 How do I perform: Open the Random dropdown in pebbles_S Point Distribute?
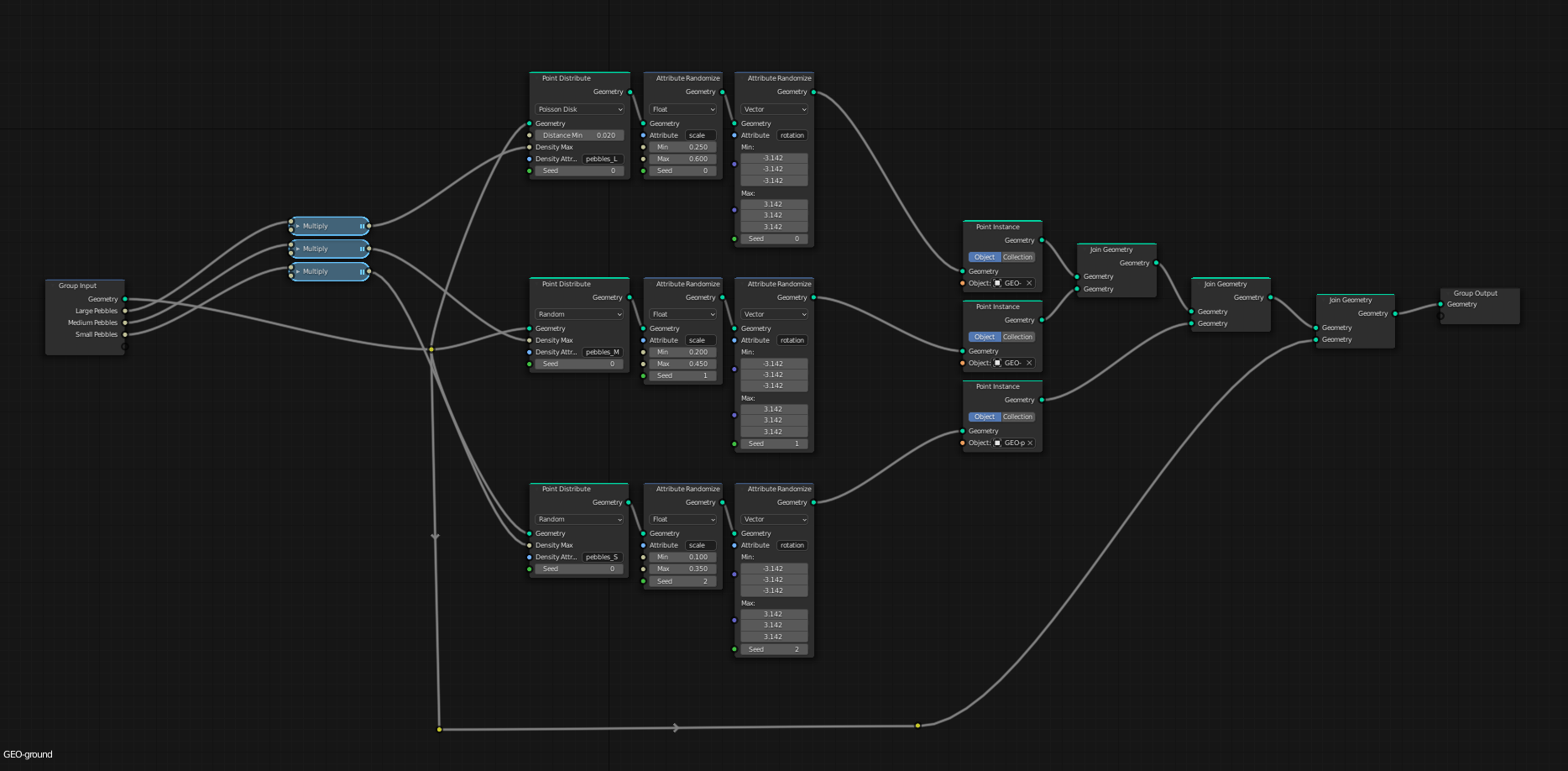580,519
